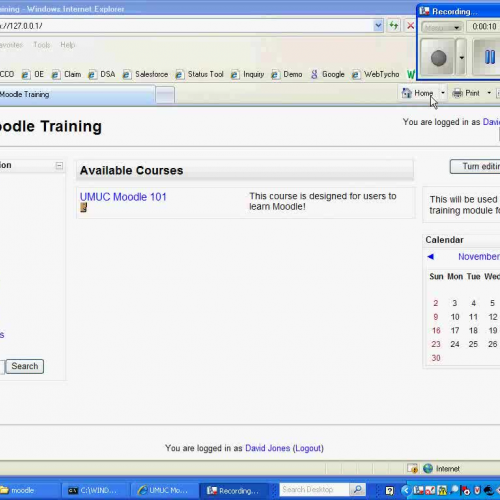This screenshot has height=500, width=500.
Task: Open the Claim favorites link
Action: (x=67, y=74)
